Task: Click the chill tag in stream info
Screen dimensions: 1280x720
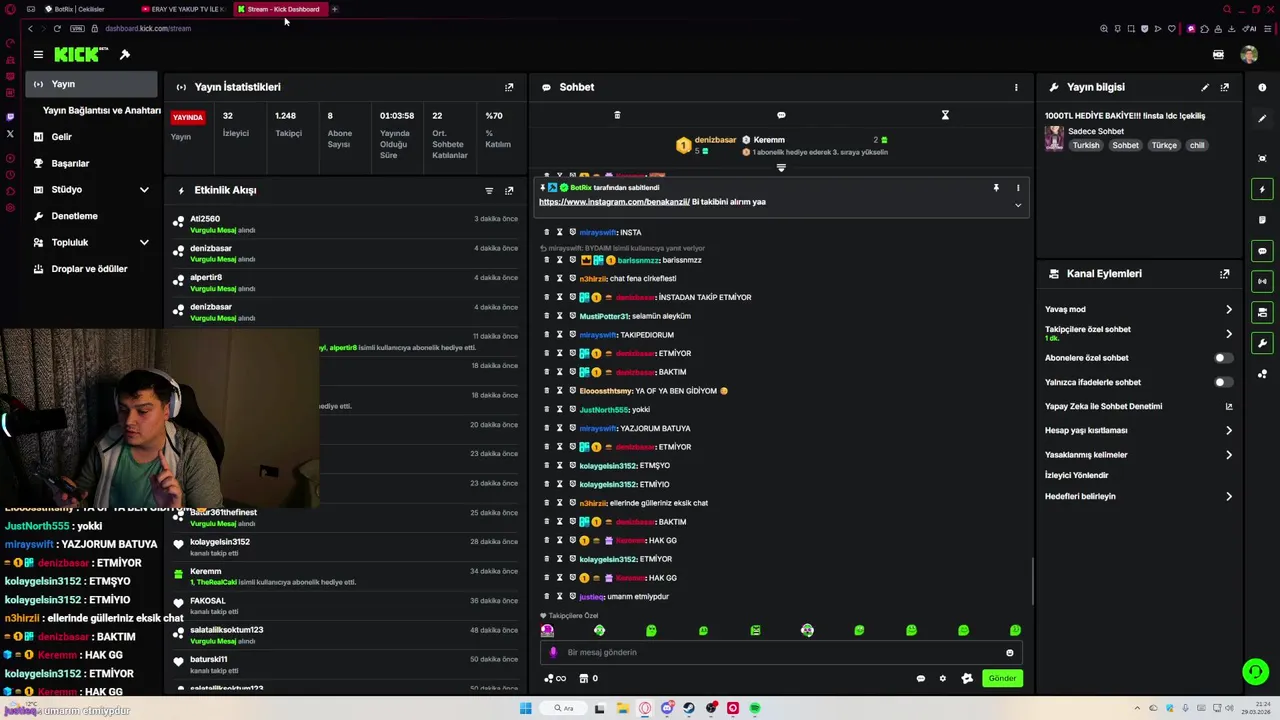Action: coord(1197,146)
